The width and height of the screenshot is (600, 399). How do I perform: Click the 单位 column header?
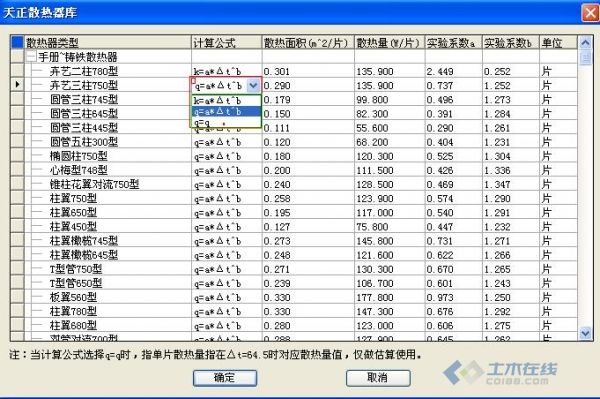coord(558,42)
